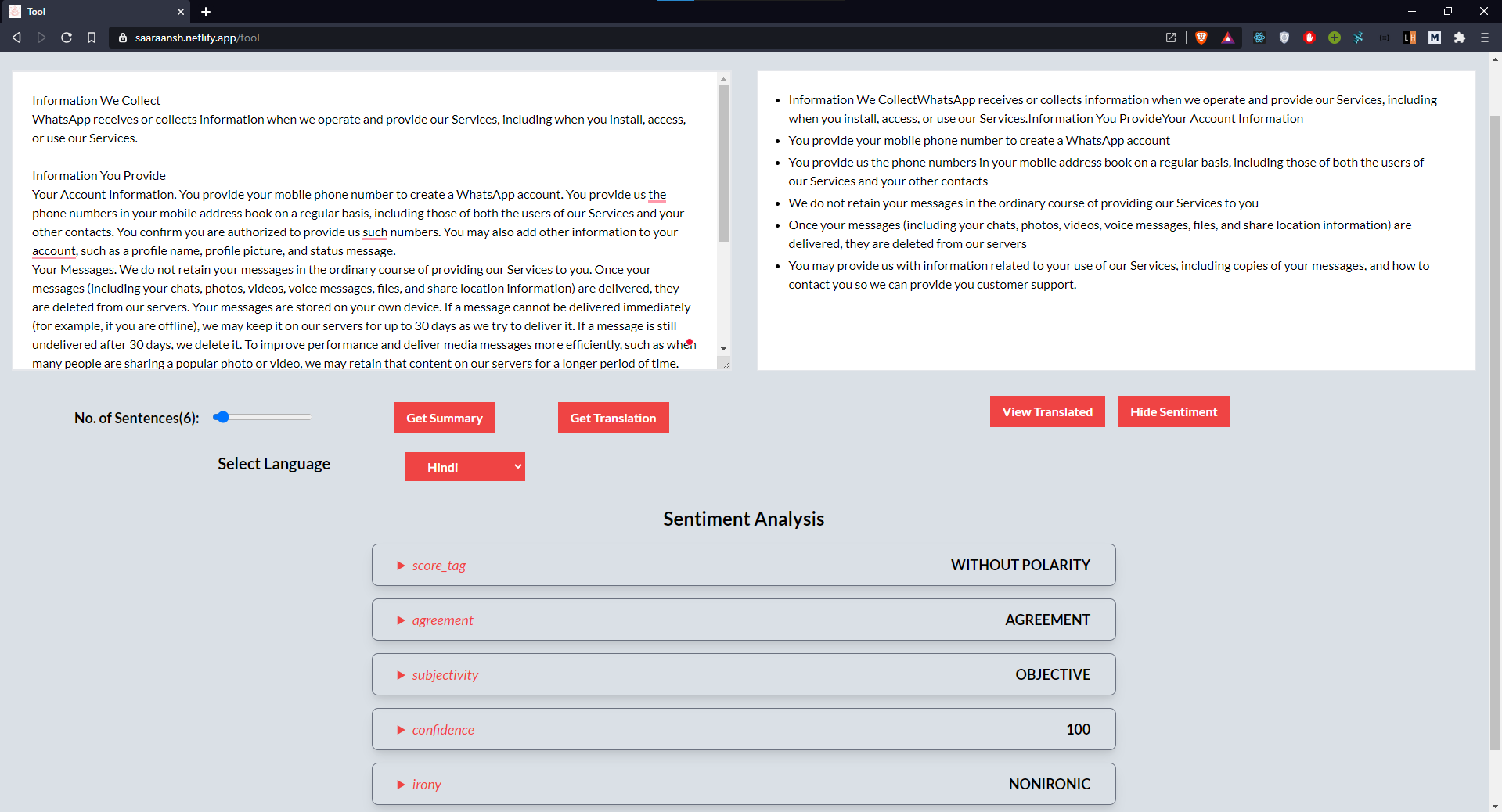Open the React Developer Tools extension
This screenshot has height=812, width=1502.
pyautogui.click(x=1259, y=38)
